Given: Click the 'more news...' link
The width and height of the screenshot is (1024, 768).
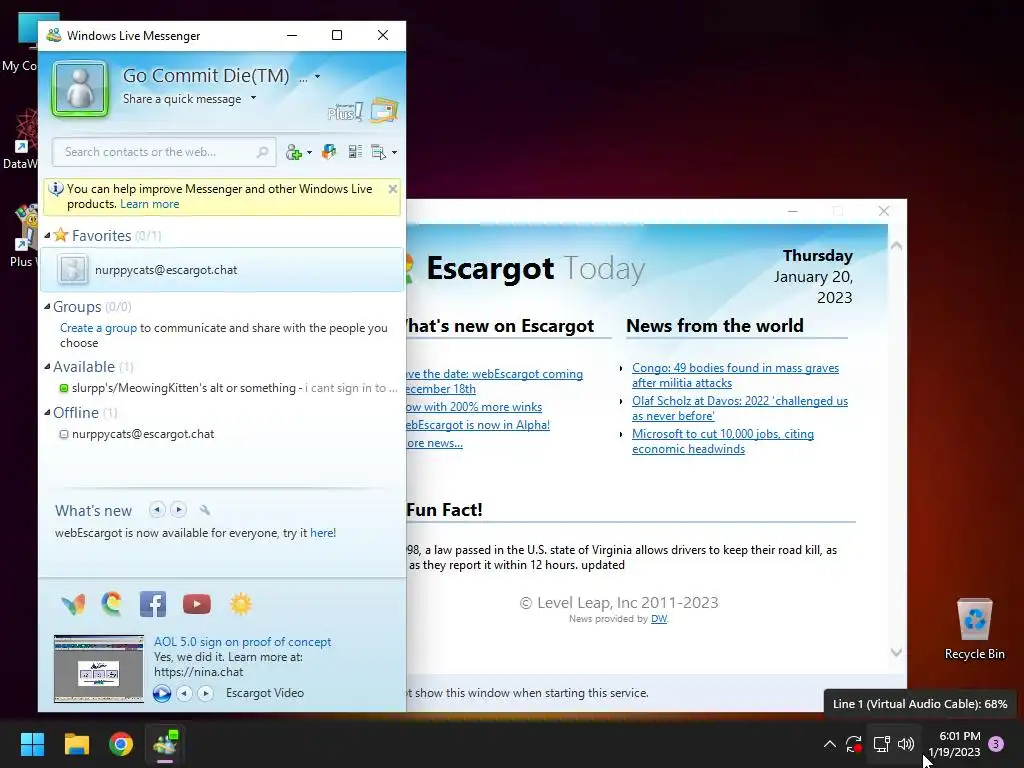Looking at the screenshot, I should (x=434, y=443).
